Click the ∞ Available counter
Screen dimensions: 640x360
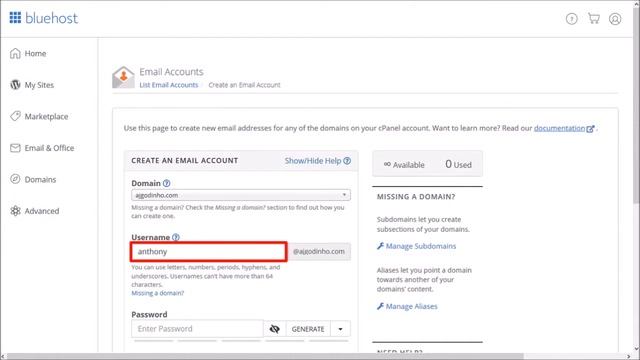pyautogui.click(x=404, y=164)
